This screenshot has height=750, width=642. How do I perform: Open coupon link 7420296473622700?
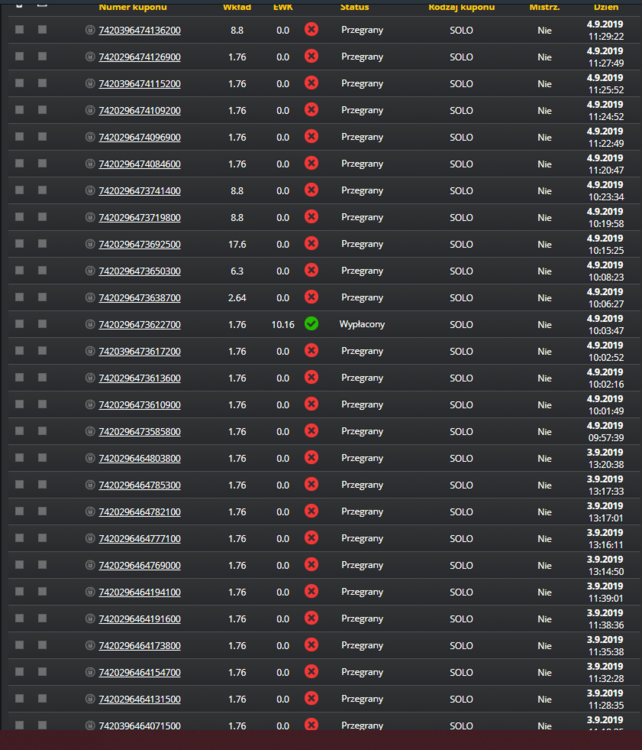pos(140,325)
